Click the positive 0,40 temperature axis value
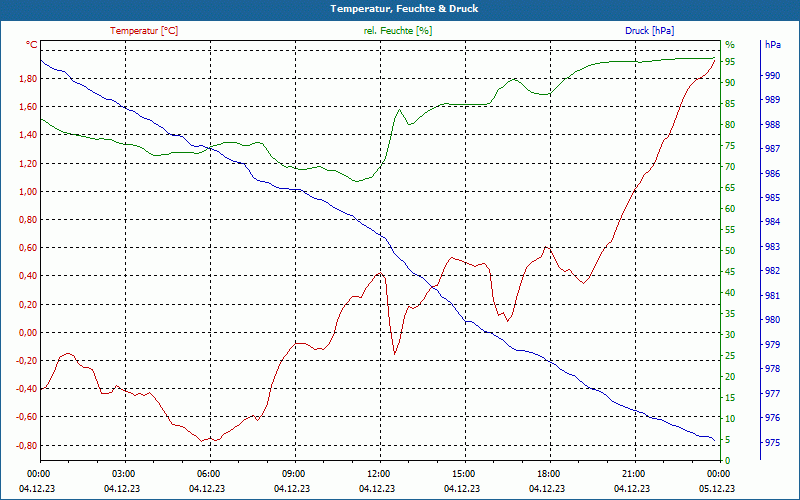The width and height of the screenshot is (800, 500). (29, 276)
